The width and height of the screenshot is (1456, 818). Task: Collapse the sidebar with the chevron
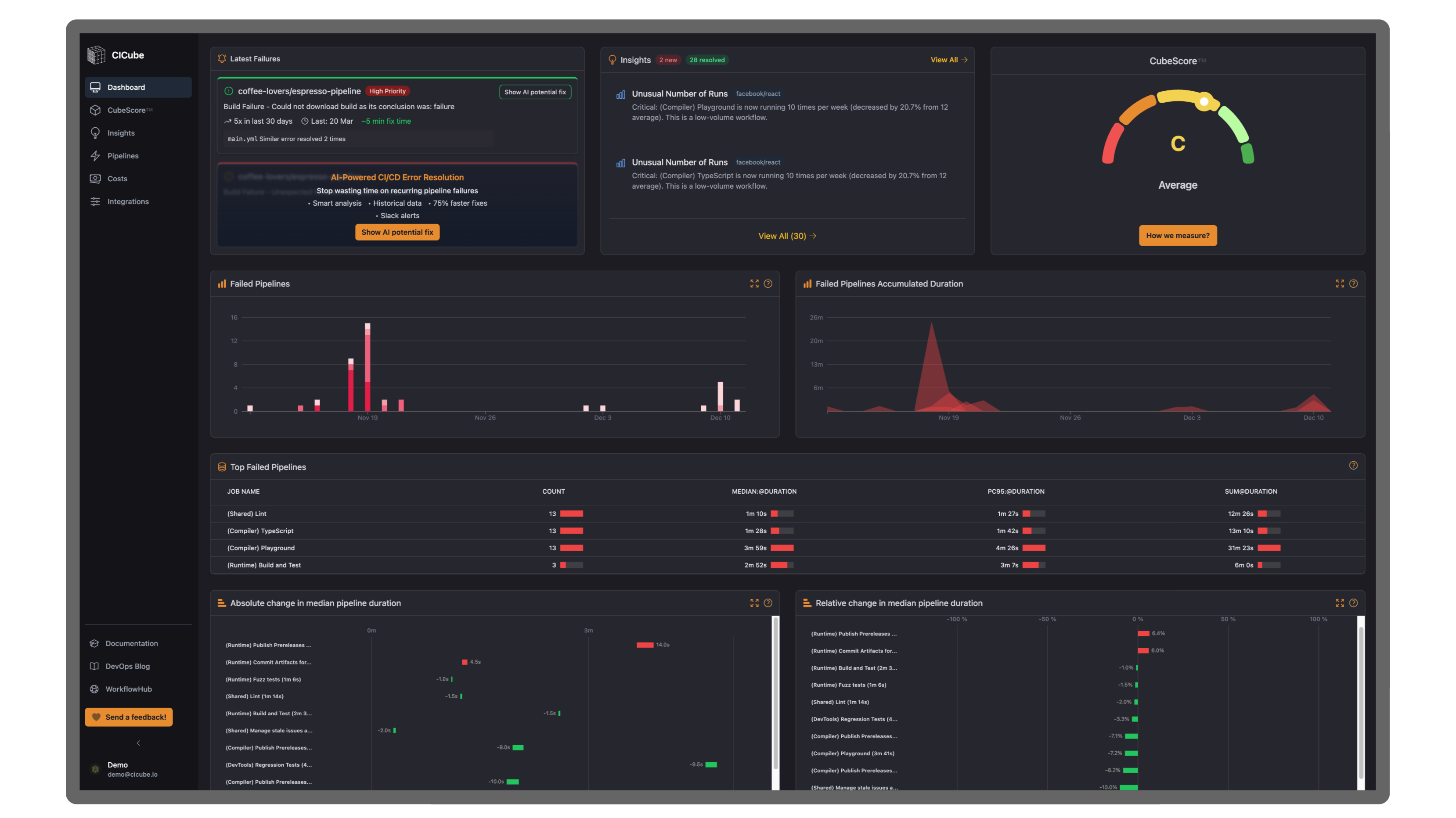click(x=138, y=743)
